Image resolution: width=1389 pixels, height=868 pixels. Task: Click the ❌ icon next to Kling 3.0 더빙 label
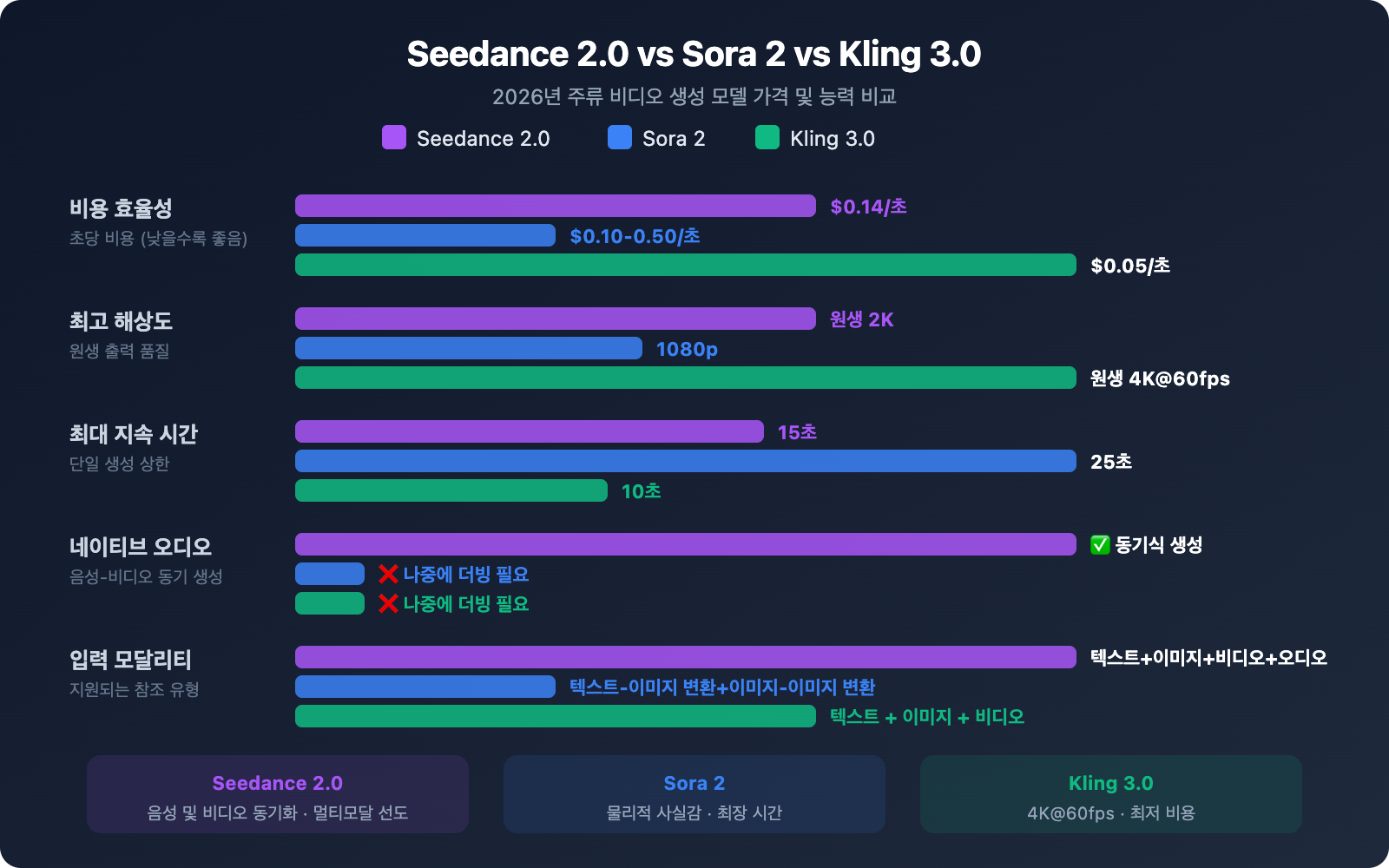388,603
